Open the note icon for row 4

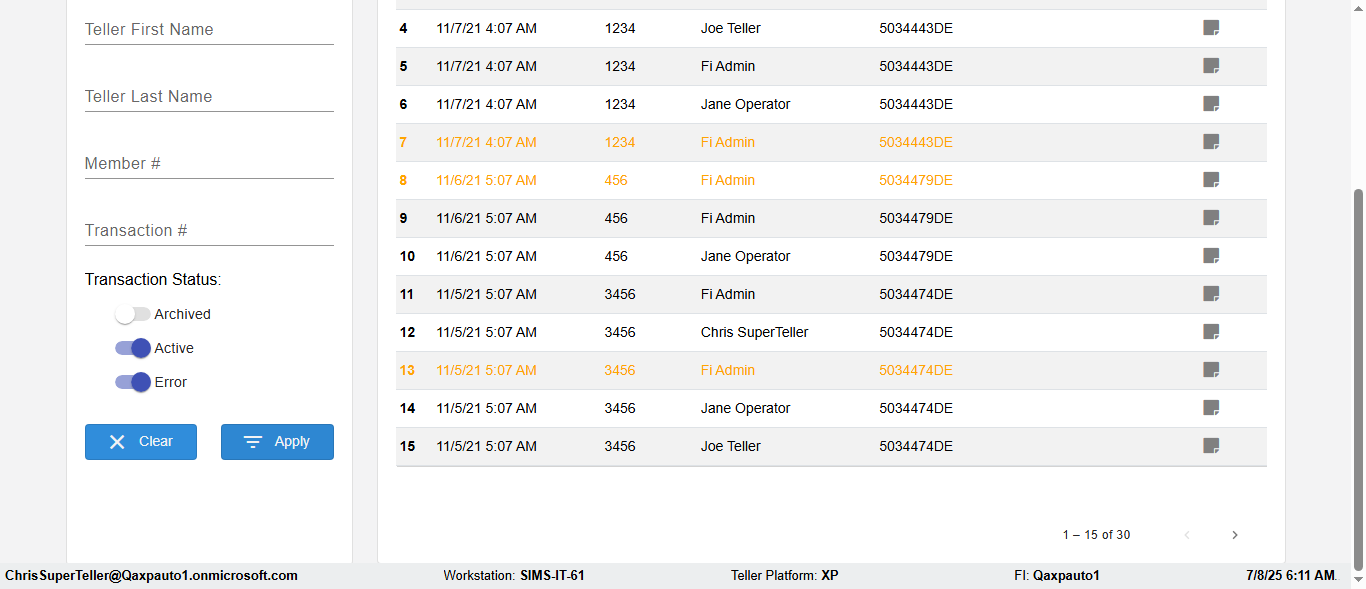click(x=1211, y=28)
